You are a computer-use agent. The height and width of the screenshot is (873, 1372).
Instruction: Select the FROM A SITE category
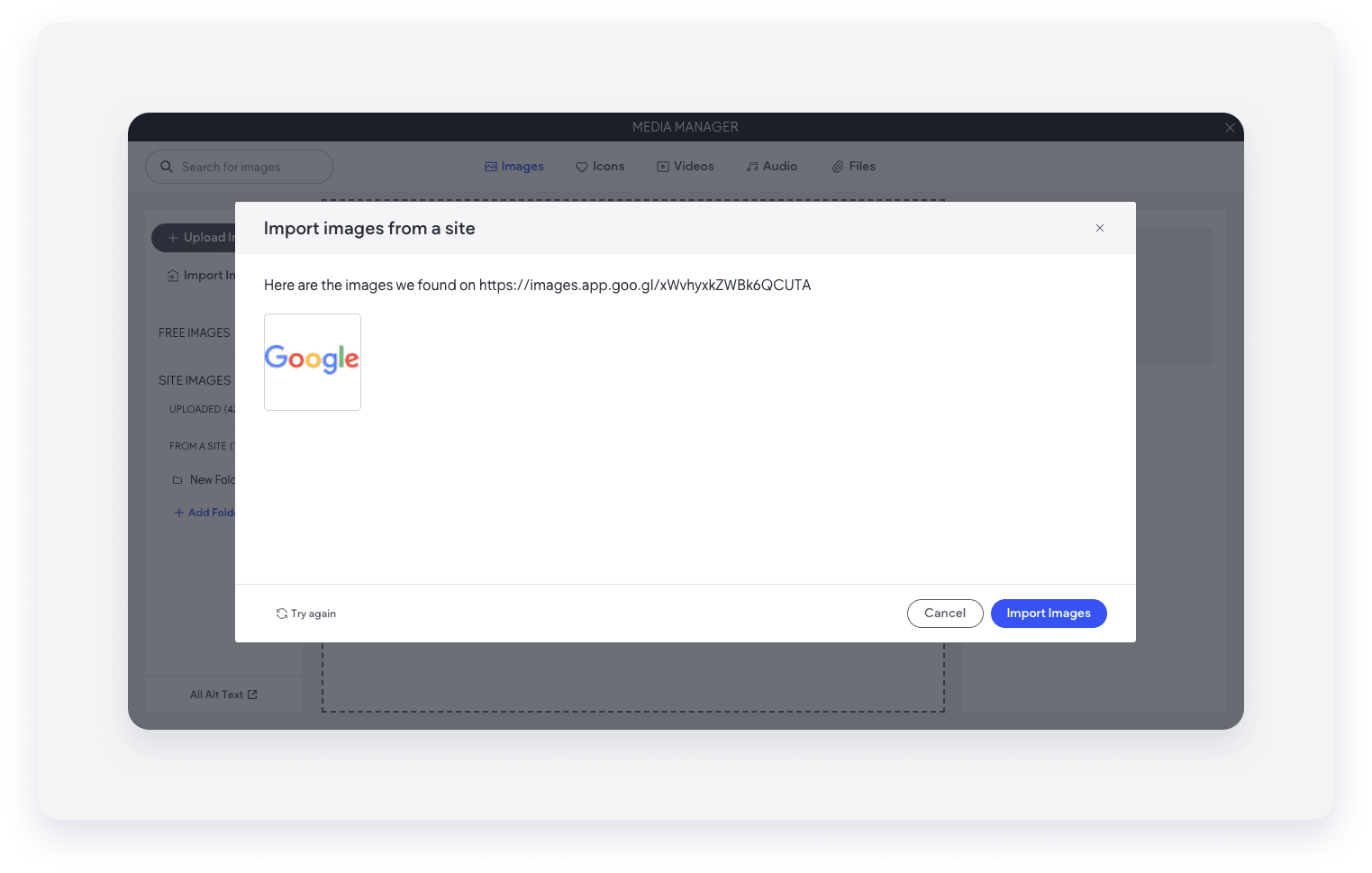coord(202,446)
